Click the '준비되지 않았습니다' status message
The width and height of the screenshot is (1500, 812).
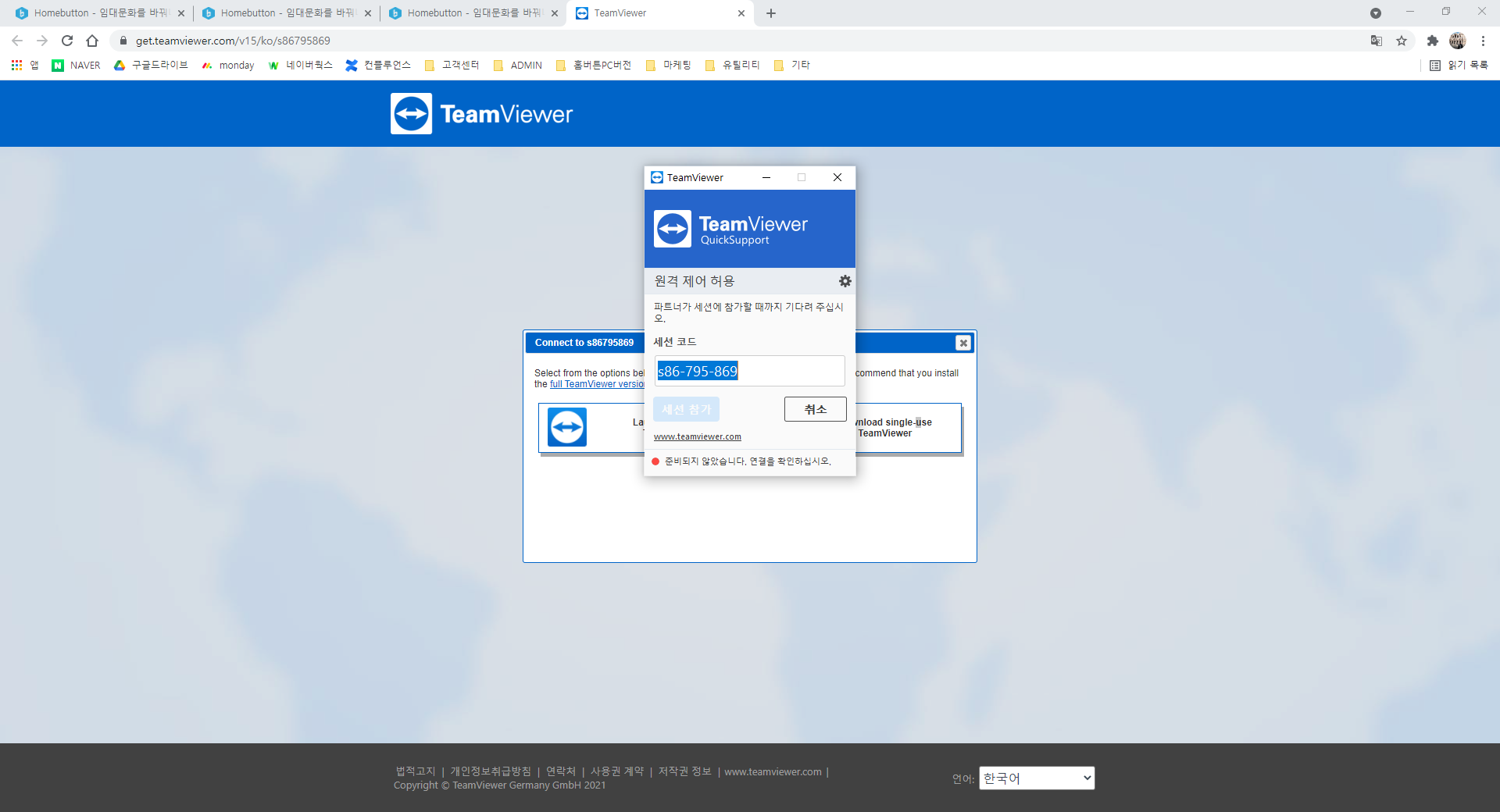click(x=748, y=461)
